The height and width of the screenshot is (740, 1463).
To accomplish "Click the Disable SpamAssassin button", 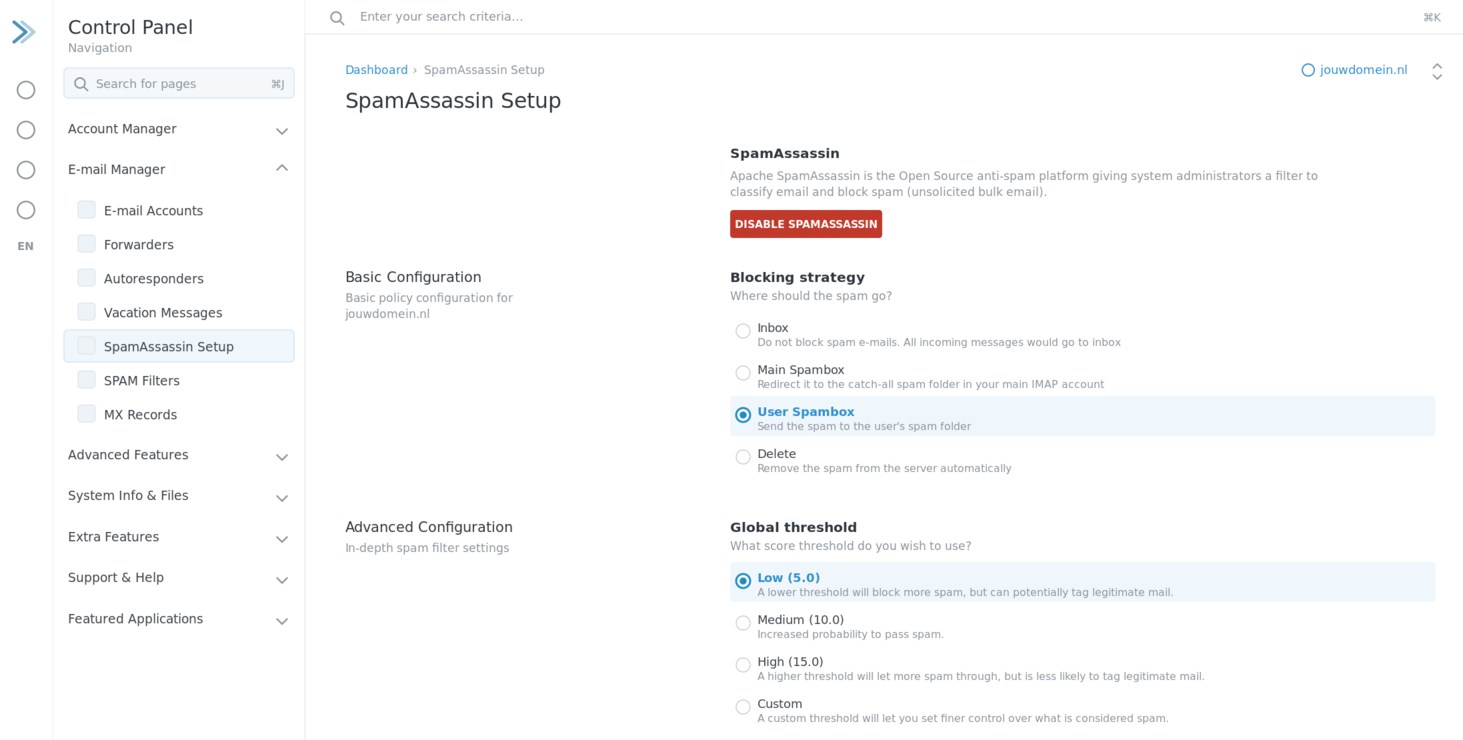I will (x=806, y=224).
